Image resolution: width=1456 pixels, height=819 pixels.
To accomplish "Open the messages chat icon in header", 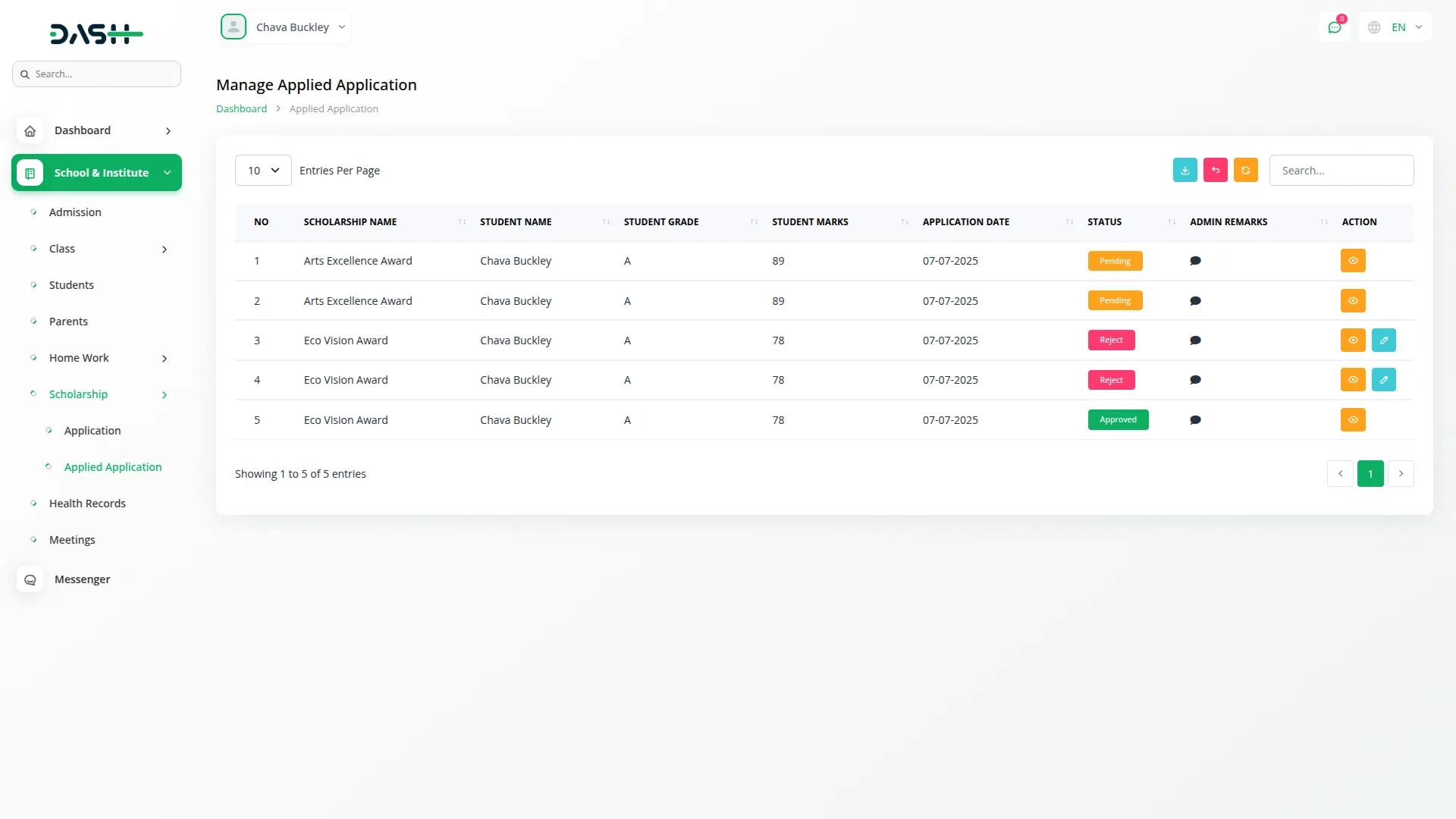I will (1335, 27).
